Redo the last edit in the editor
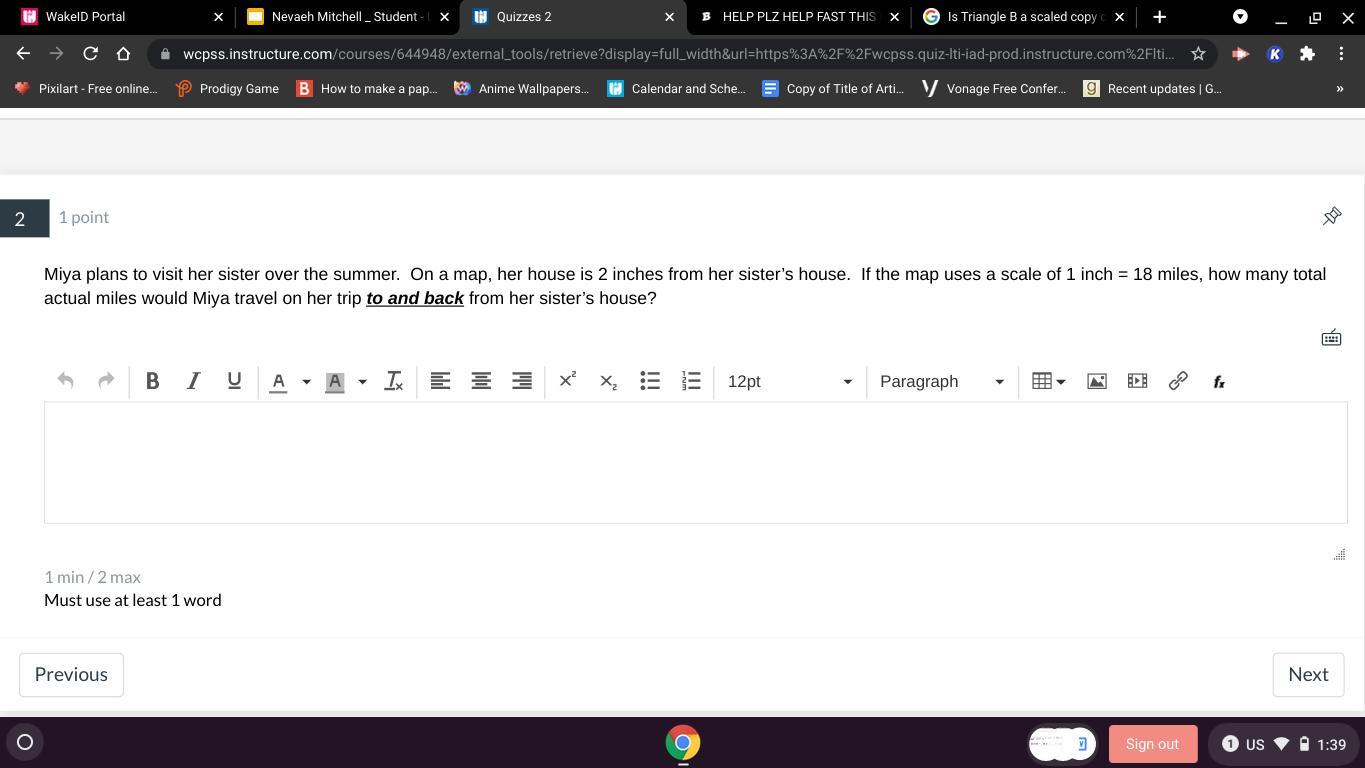 coord(106,381)
